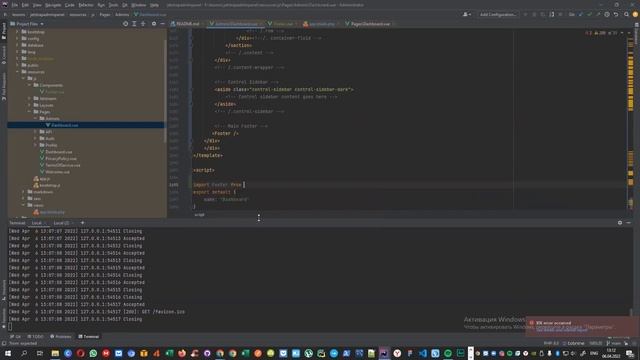
Task: Switch to the Local (2) terminal tab
Action: [61, 223]
